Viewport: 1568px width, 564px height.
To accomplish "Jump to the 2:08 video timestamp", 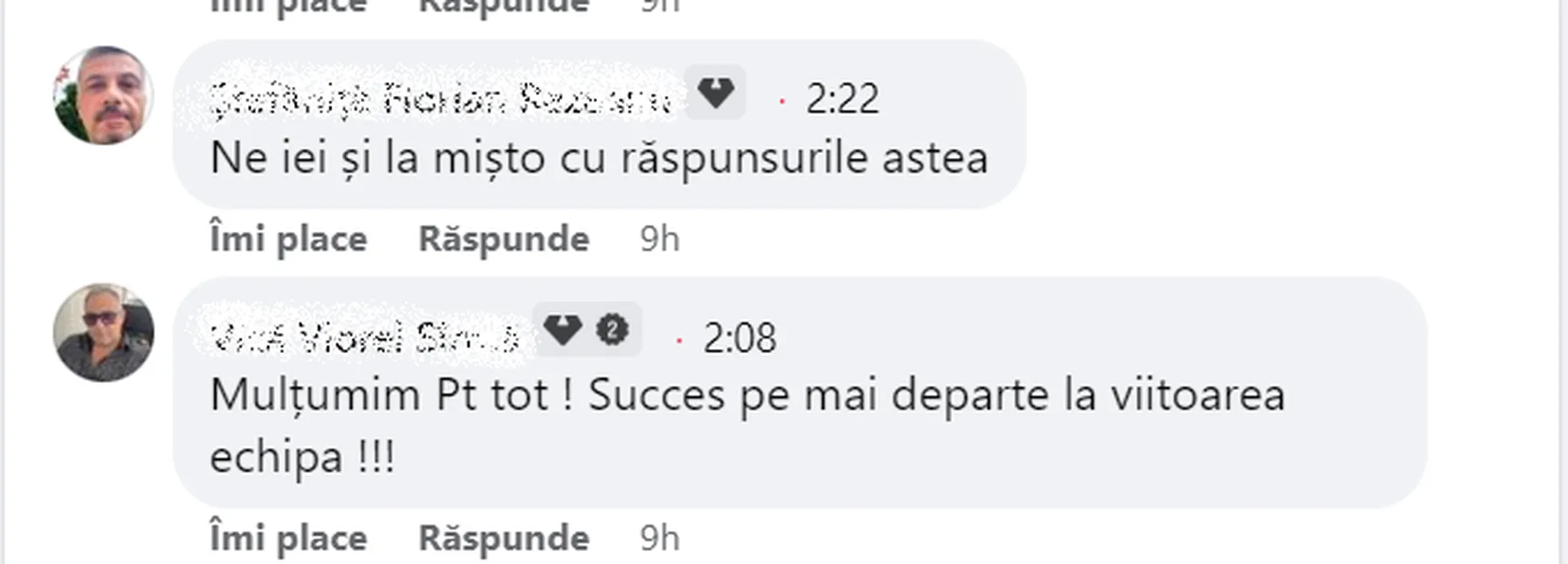I will click(x=739, y=338).
